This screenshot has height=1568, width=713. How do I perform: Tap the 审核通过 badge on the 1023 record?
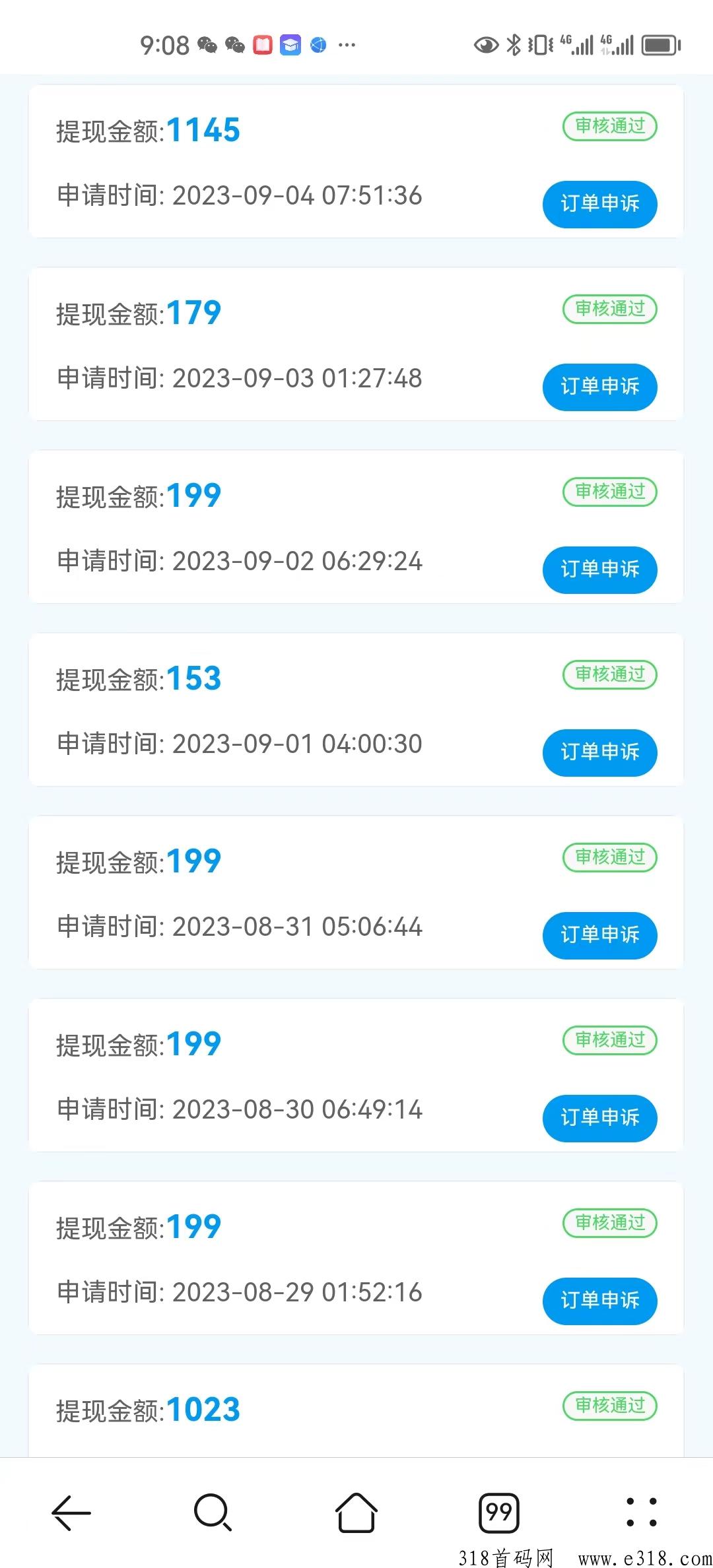tap(609, 1406)
